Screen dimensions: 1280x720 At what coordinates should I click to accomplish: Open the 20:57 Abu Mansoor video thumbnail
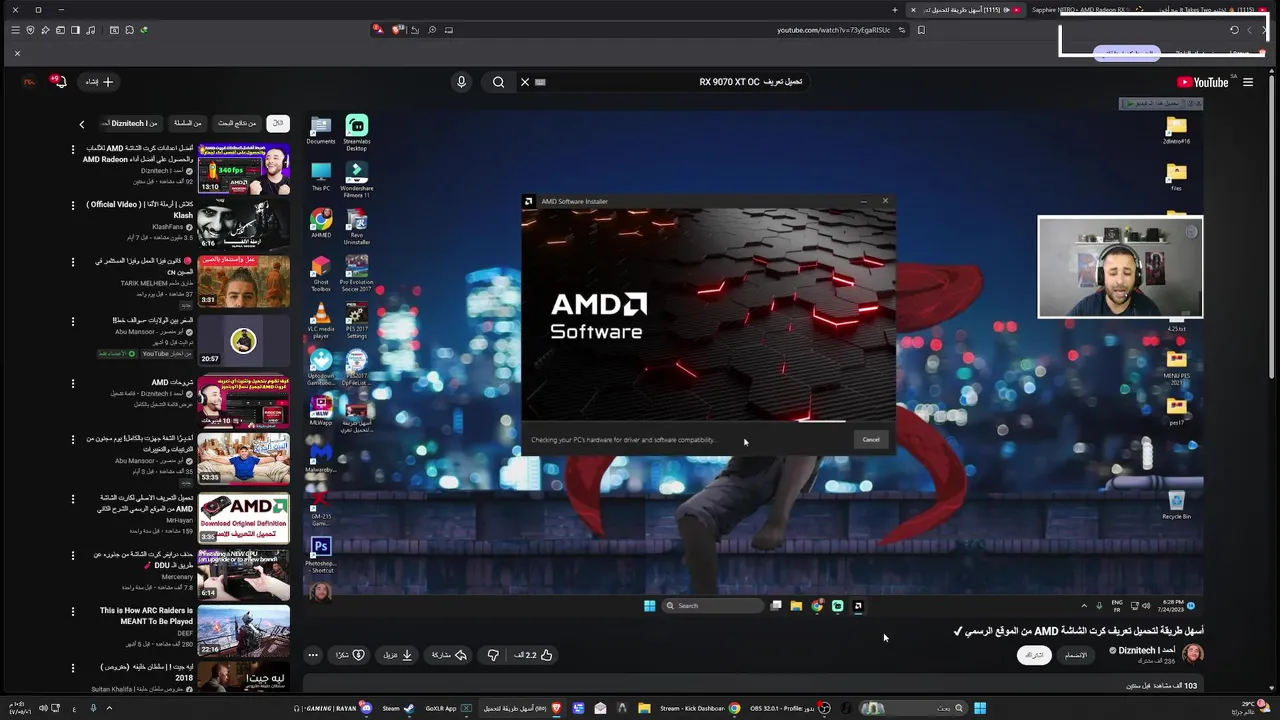[244, 340]
